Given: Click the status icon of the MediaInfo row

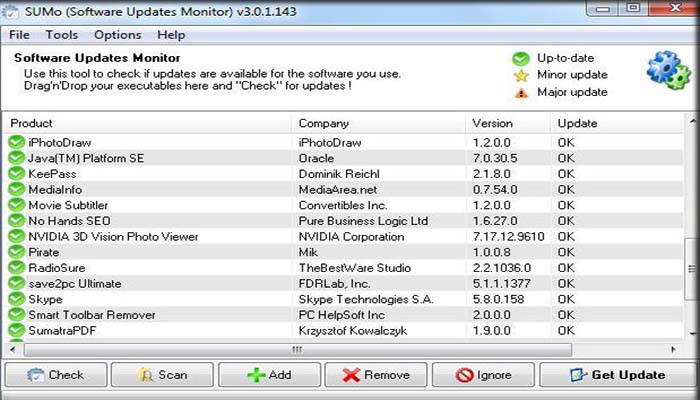Looking at the screenshot, I should [x=17, y=189].
